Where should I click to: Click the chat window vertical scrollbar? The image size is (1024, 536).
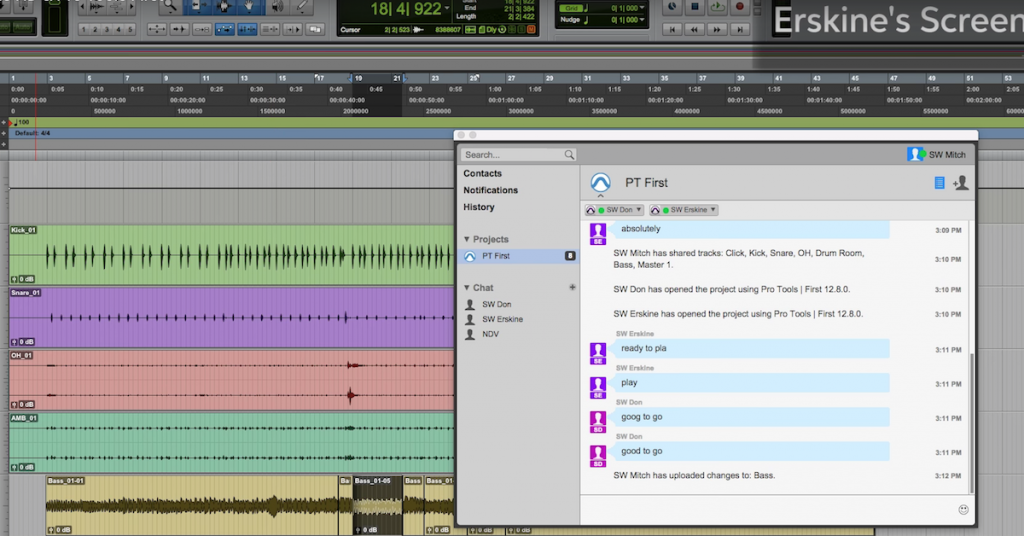click(972, 422)
